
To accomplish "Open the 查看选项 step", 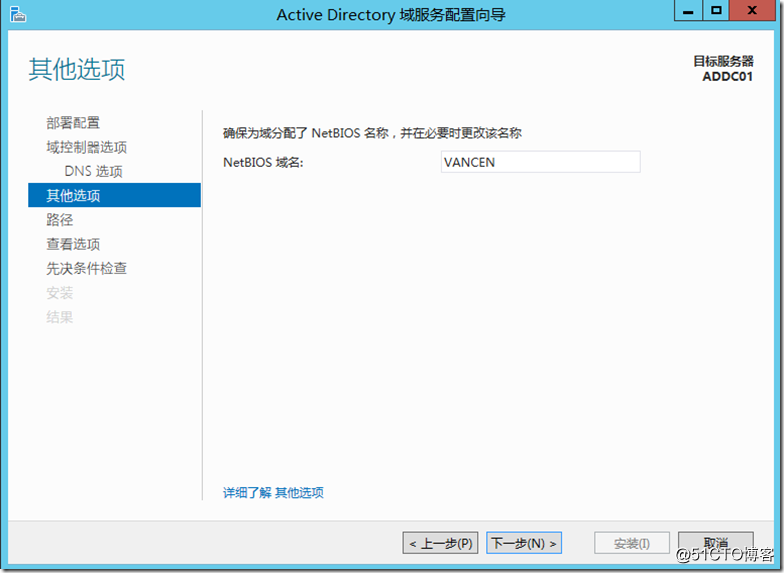I will tap(73, 244).
